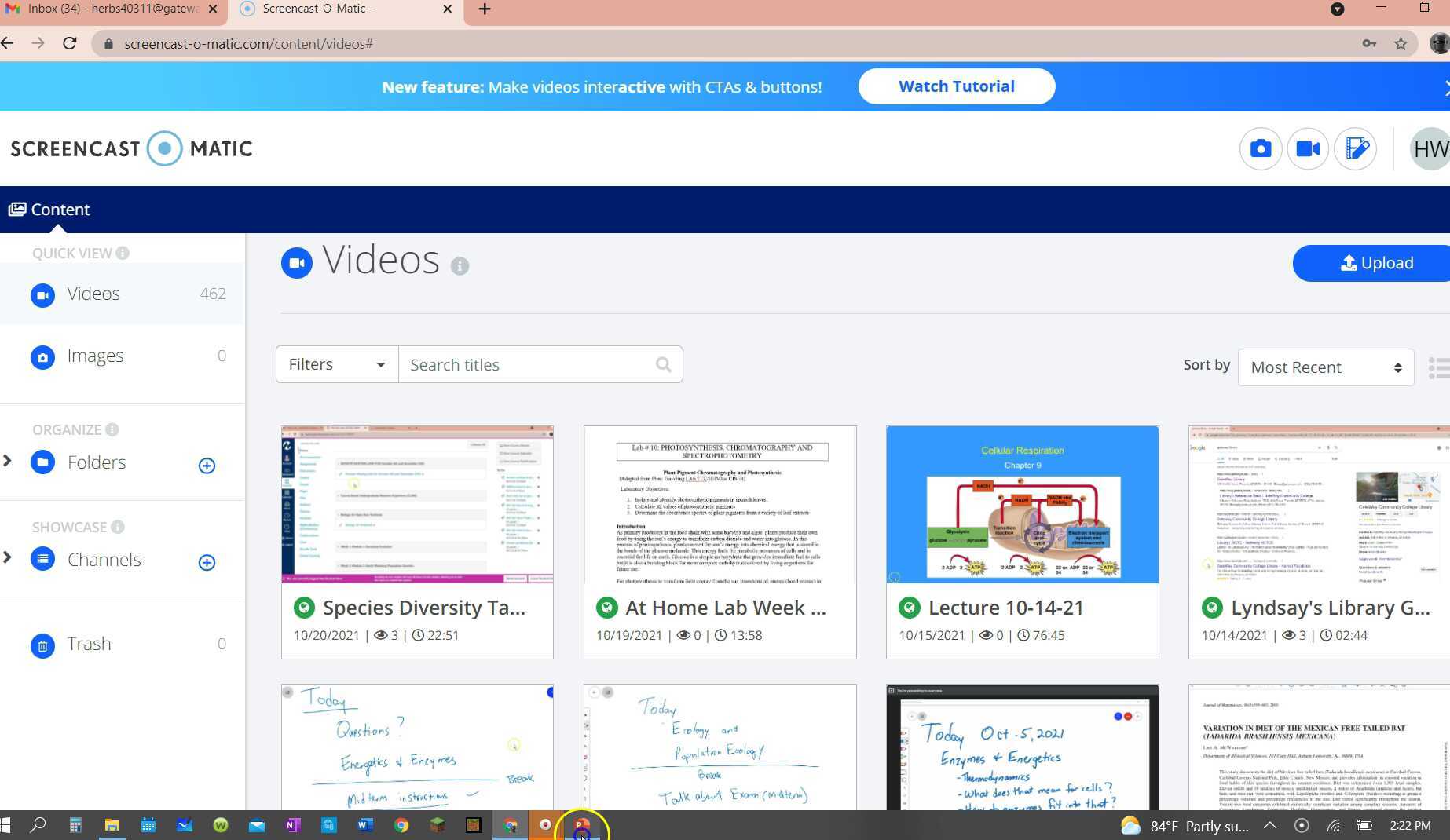Expand the Channels tree

tap(8, 557)
